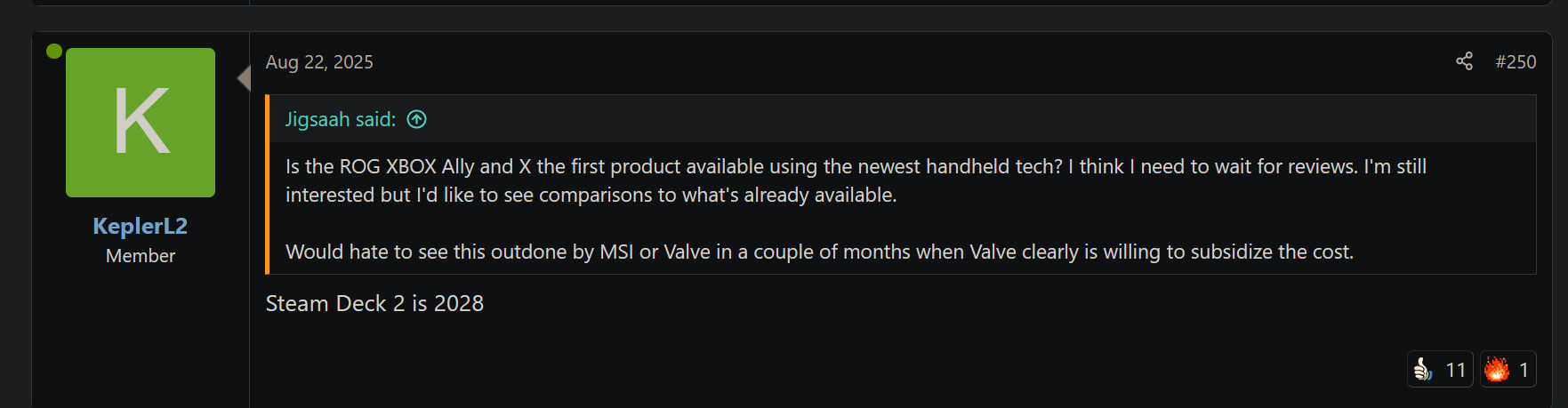Open the Aug 22, 2025 timestamp link
The height and width of the screenshot is (408, 1568).
(x=319, y=62)
